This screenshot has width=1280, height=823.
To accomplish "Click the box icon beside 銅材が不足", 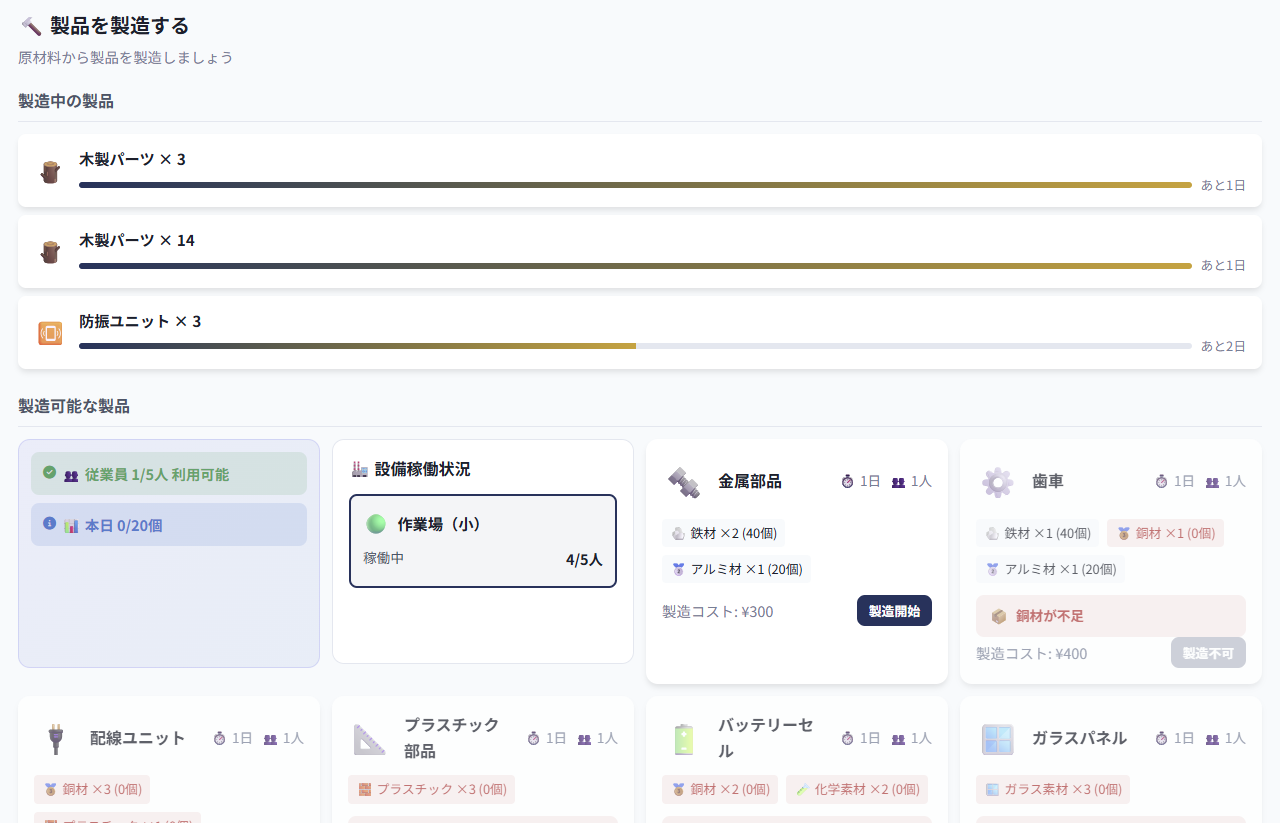I will pos(999,616).
